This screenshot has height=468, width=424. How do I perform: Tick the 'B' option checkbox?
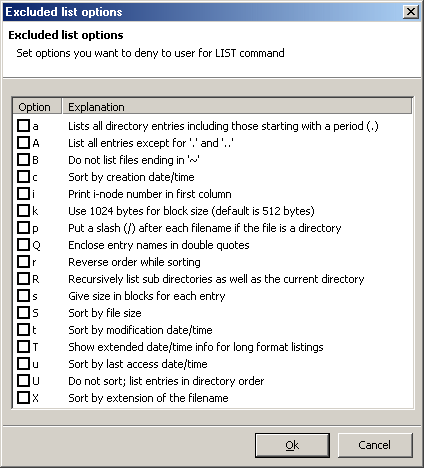[23, 160]
